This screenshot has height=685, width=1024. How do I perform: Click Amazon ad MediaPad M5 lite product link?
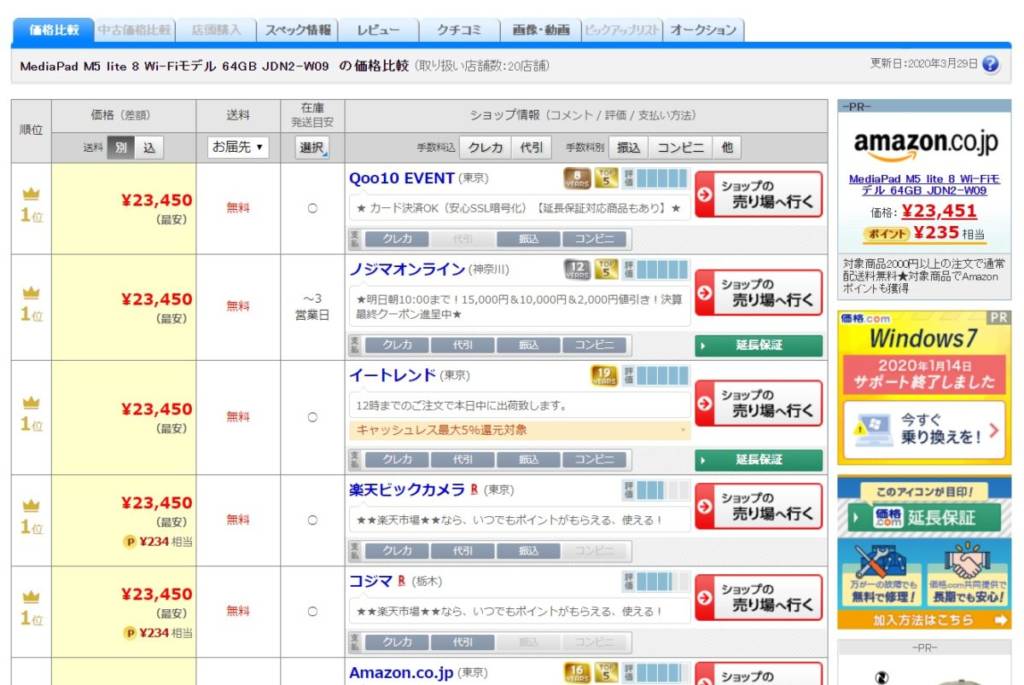[x=924, y=184]
